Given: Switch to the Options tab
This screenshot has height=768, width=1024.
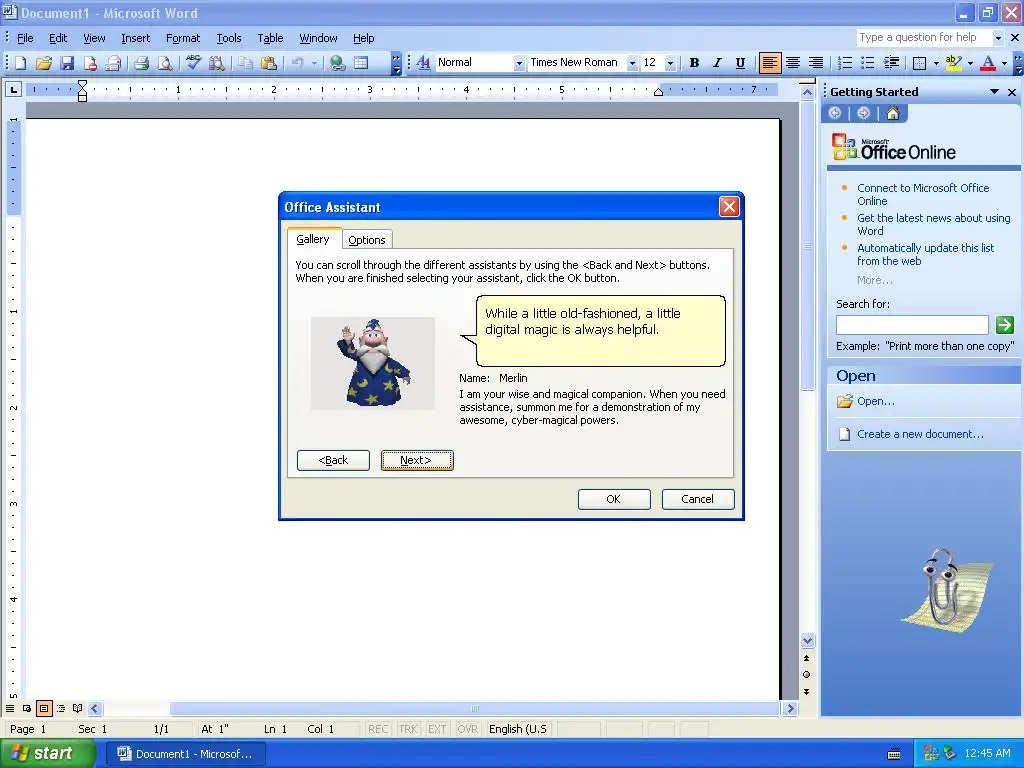Looking at the screenshot, I should tap(366, 240).
